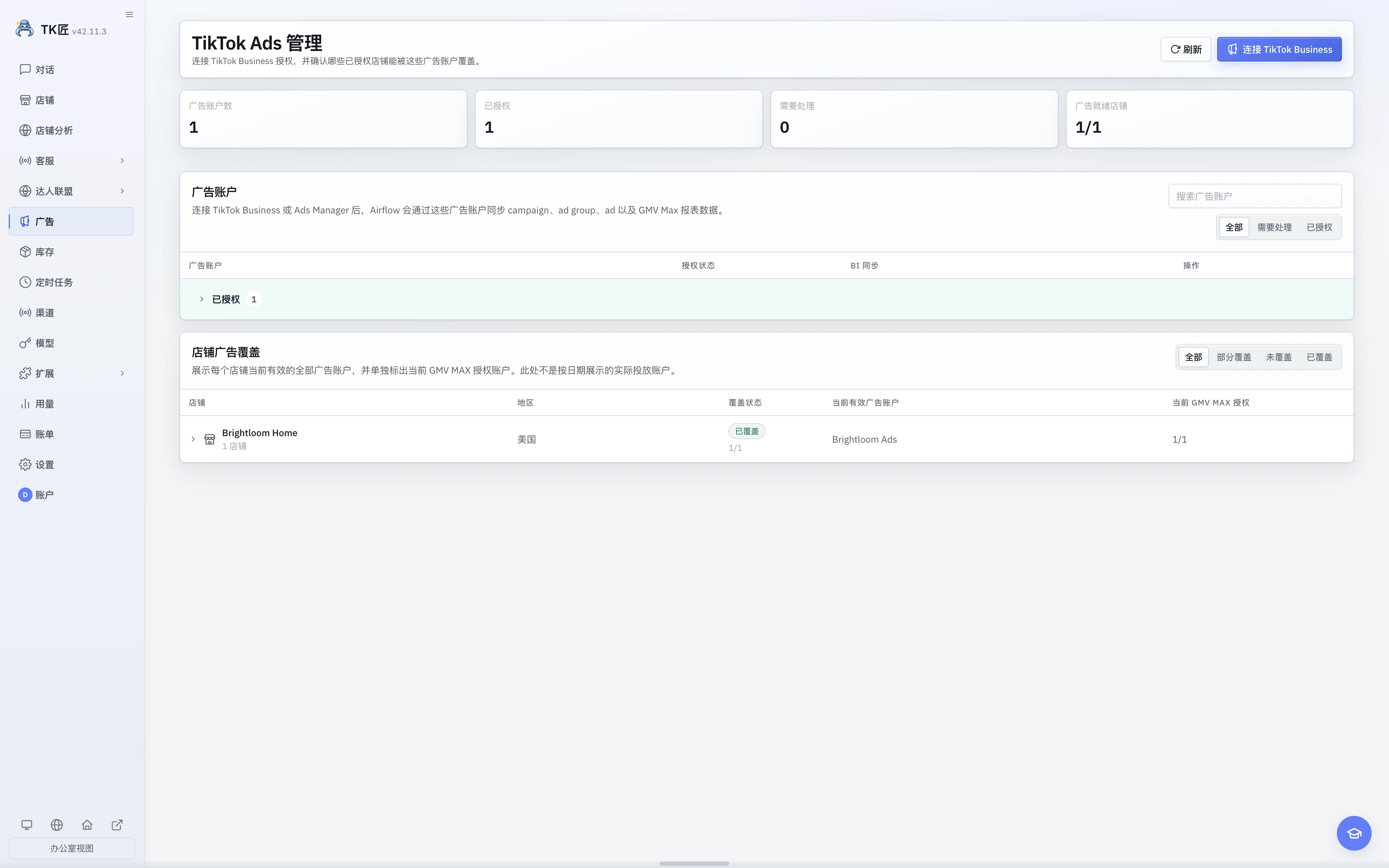Screen dimensions: 1389x868
Task: Click the 模型 icon in sidebar
Action: (x=25, y=343)
